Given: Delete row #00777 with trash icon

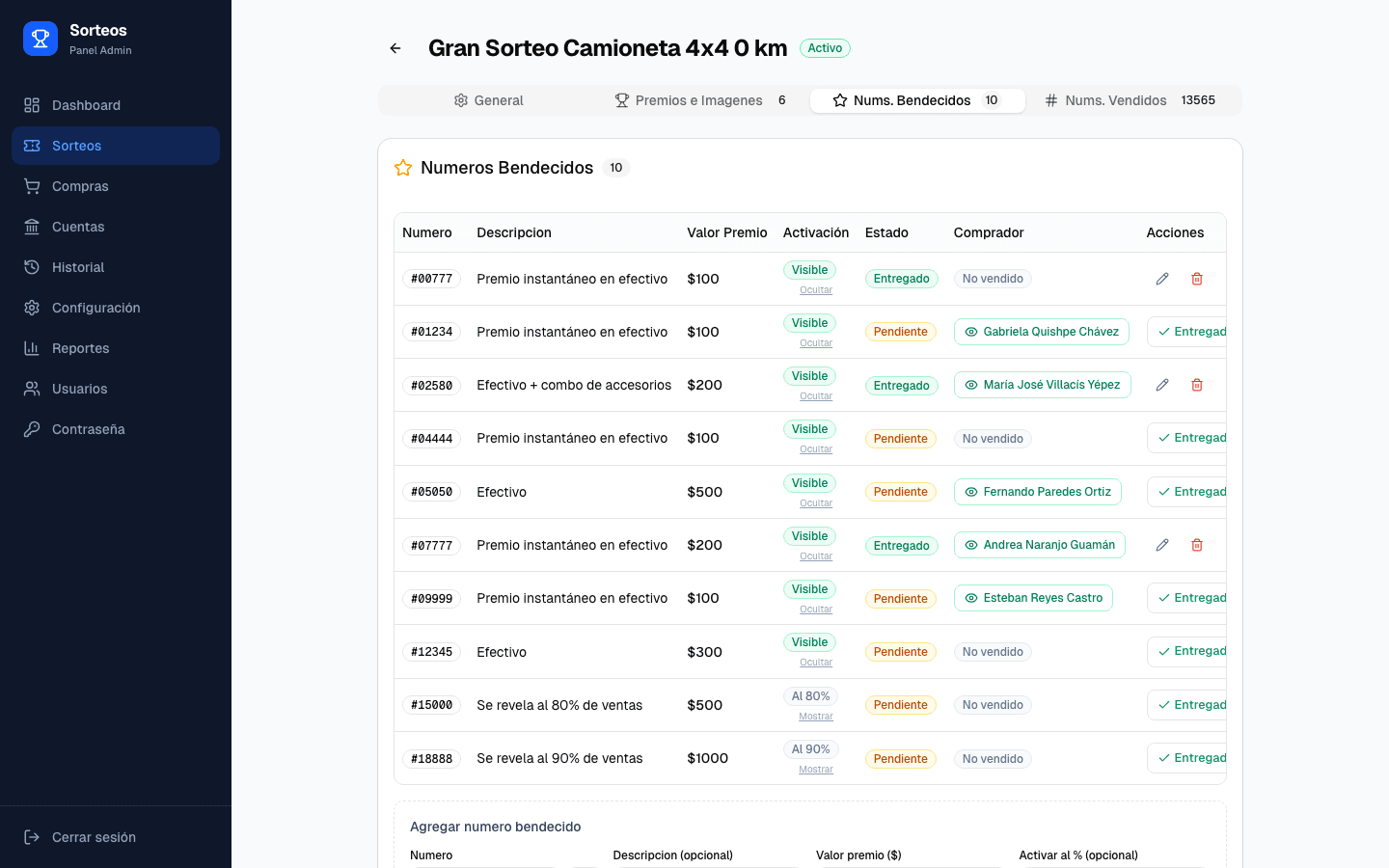Looking at the screenshot, I should 1197,279.
